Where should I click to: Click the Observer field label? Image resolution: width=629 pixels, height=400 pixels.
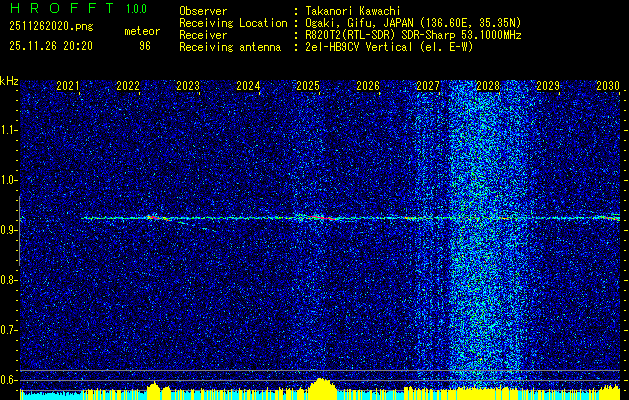pos(203,11)
